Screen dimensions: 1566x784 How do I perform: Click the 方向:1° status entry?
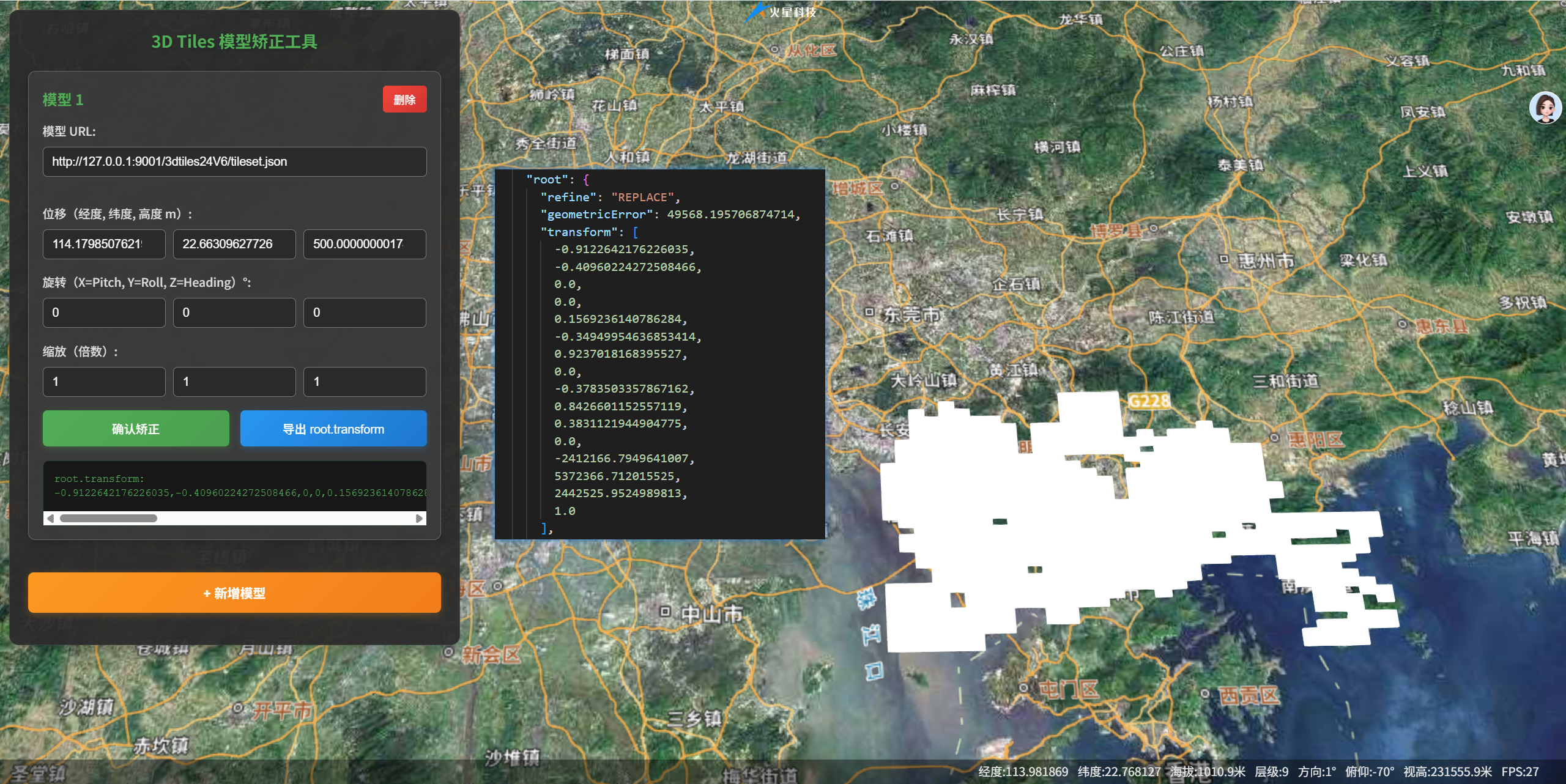coord(1317,772)
